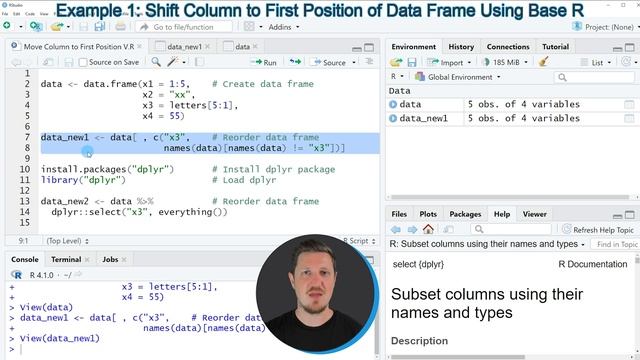
Task: Click the Print current file icon
Action: pyautogui.click(x=120, y=27)
